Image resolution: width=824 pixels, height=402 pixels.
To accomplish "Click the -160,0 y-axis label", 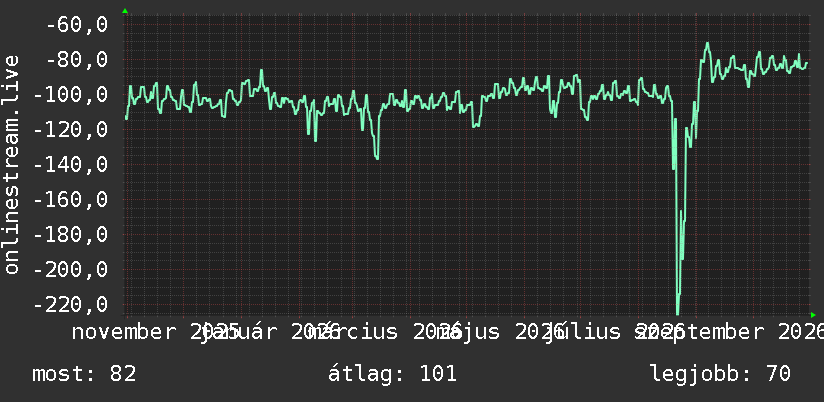I will coord(71,200).
